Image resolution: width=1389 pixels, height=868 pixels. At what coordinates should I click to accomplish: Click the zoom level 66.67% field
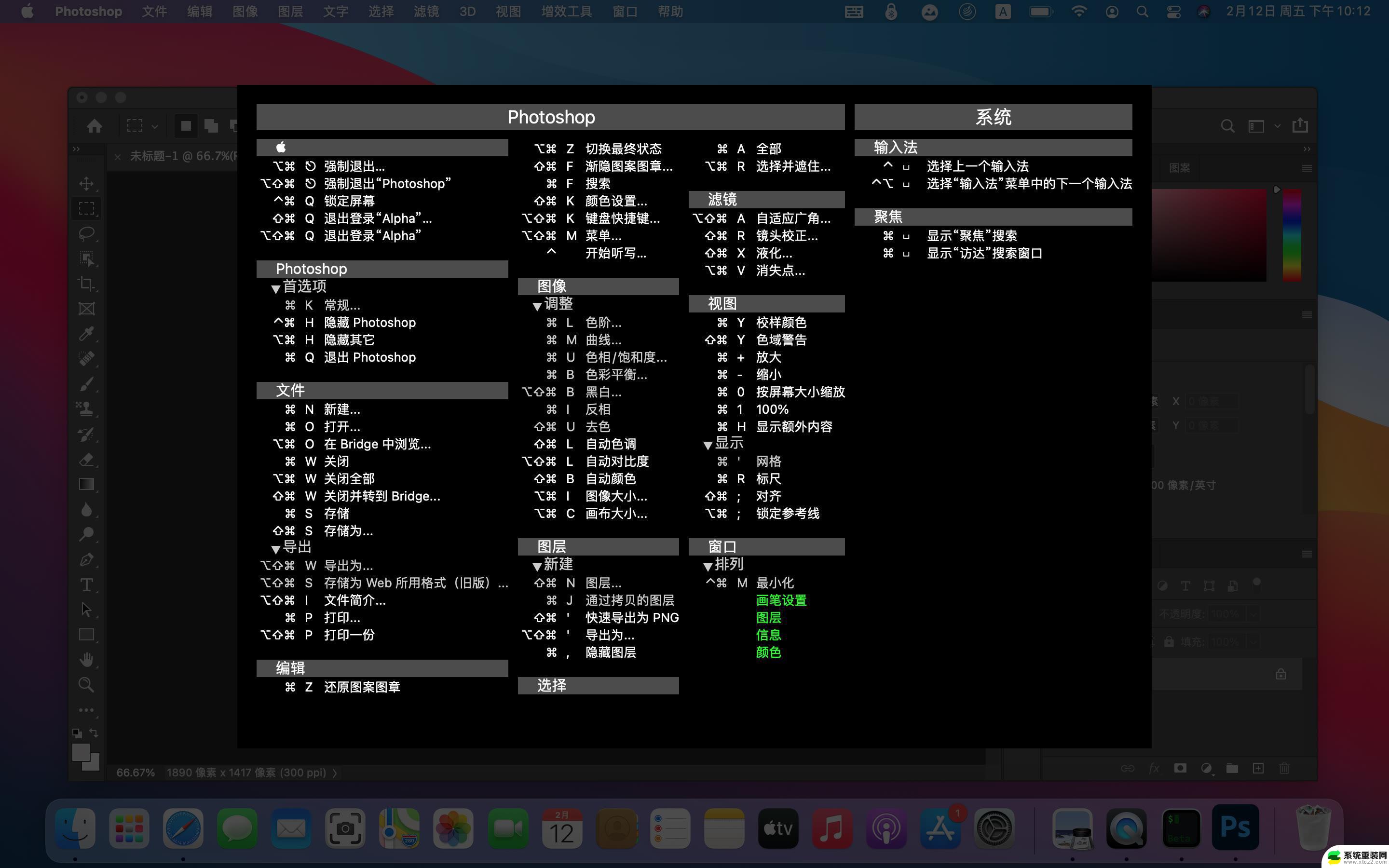tap(136, 773)
